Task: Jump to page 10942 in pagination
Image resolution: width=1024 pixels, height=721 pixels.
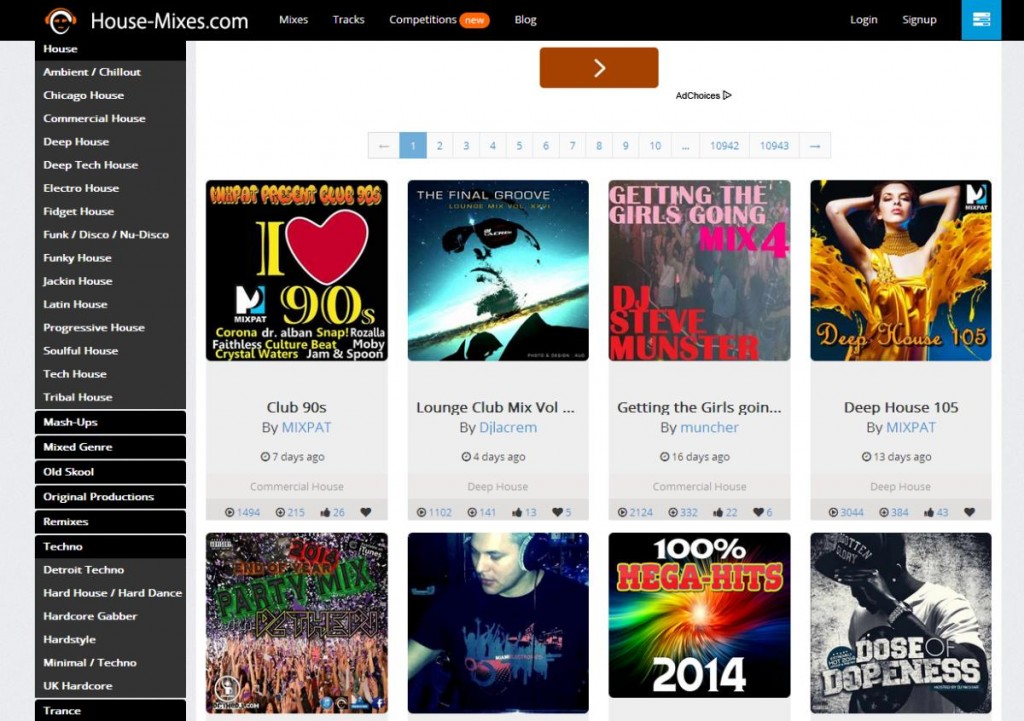Action: [x=724, y=146]
